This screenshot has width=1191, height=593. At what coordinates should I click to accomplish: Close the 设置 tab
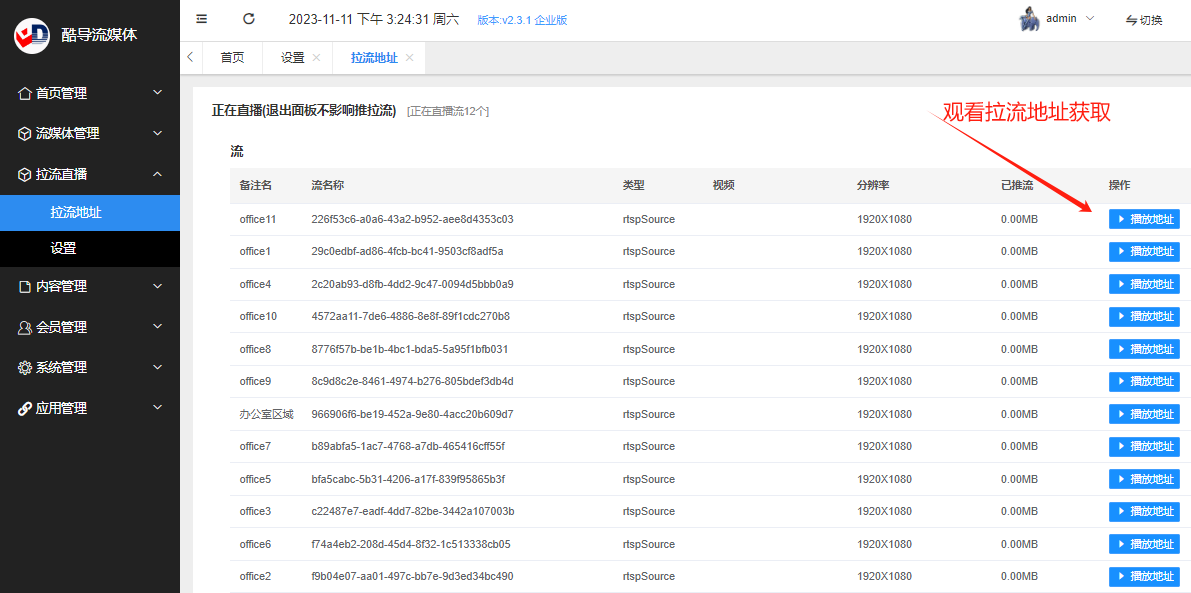point(317,58)
